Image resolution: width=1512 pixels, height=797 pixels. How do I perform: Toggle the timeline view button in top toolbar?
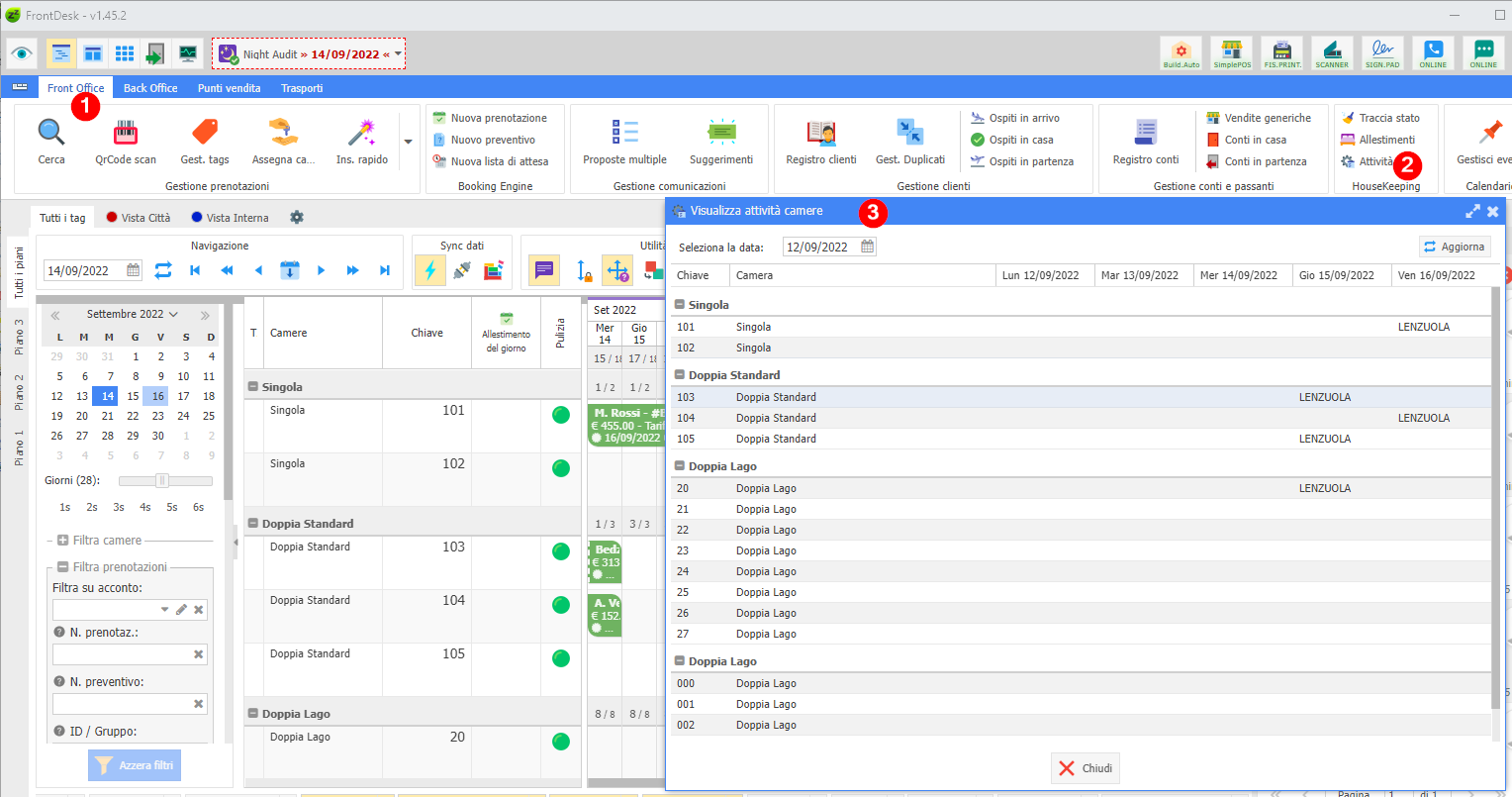[61, 53]
